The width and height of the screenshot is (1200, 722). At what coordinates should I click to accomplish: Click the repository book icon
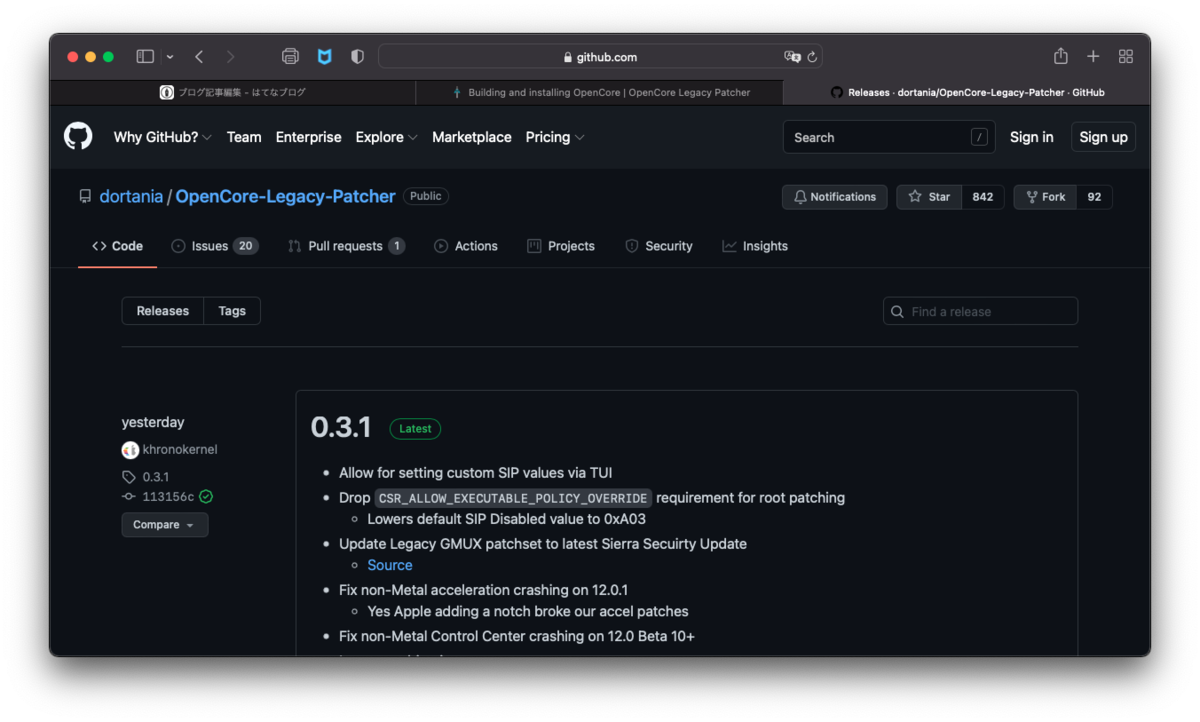(85, 196)
